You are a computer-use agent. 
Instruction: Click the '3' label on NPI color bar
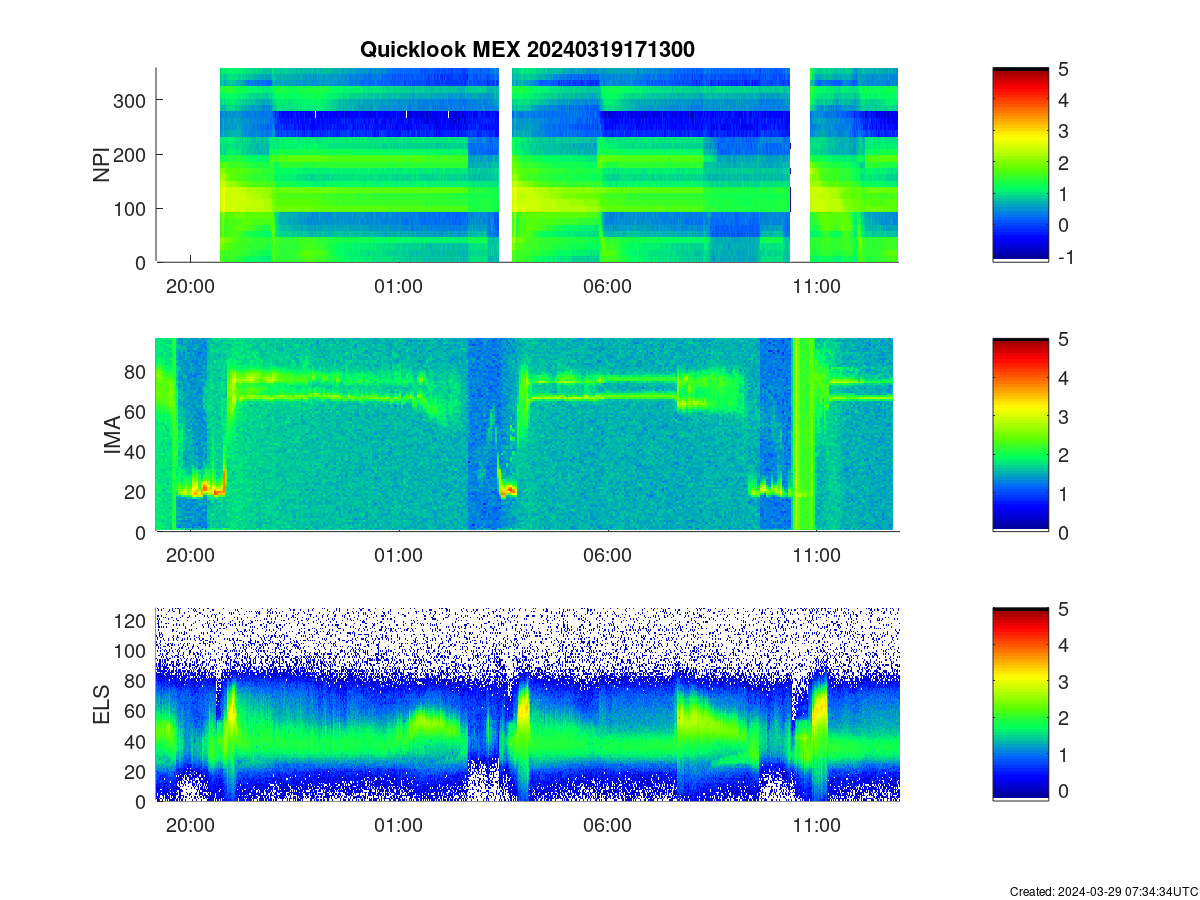pyautogui.click(x=1063, y=131)
